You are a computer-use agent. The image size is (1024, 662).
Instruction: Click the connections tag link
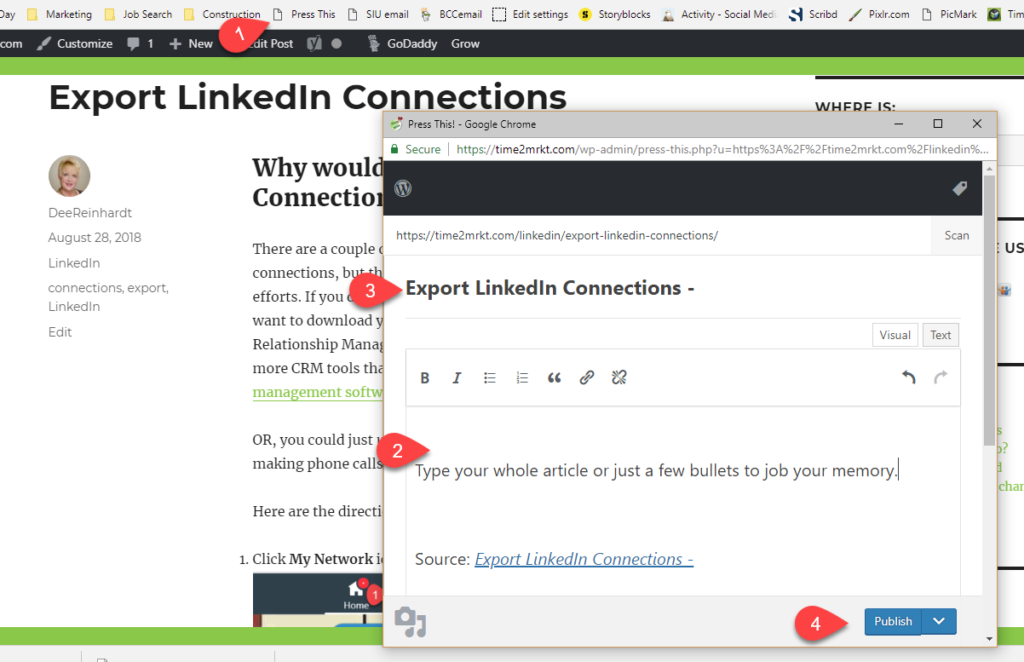coord(85,288)
